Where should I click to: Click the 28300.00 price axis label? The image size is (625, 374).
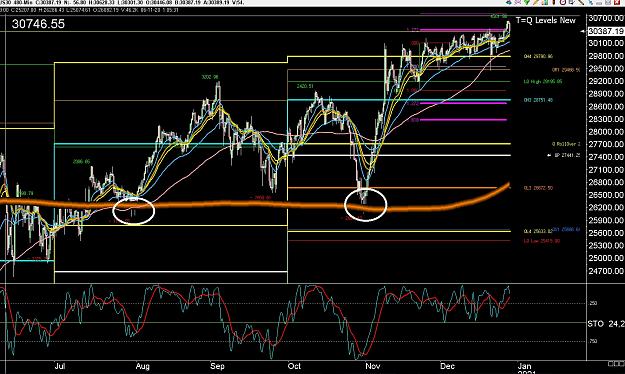click(606, 119)
